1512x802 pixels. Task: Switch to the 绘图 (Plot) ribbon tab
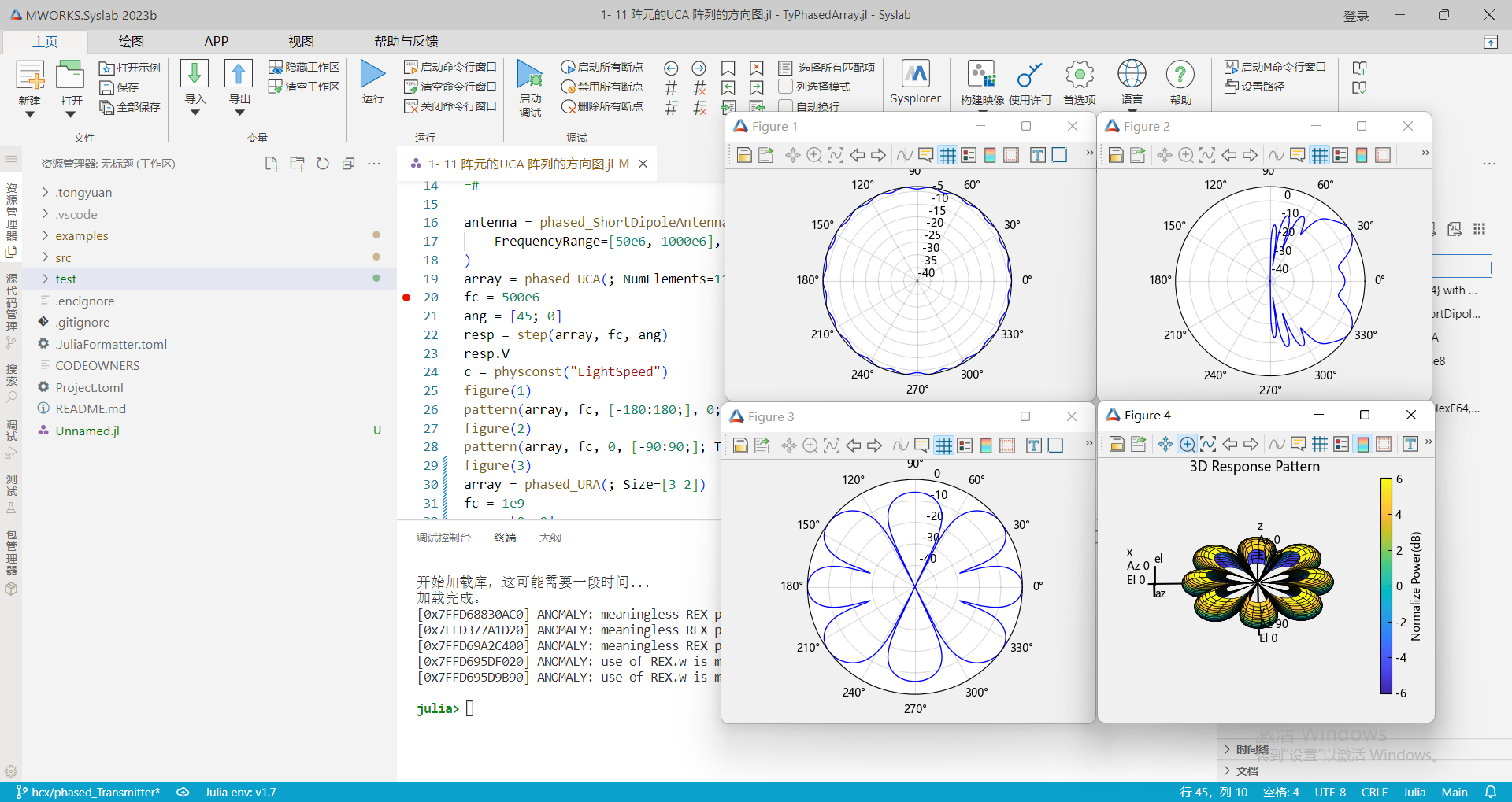(x=131, y=42)
